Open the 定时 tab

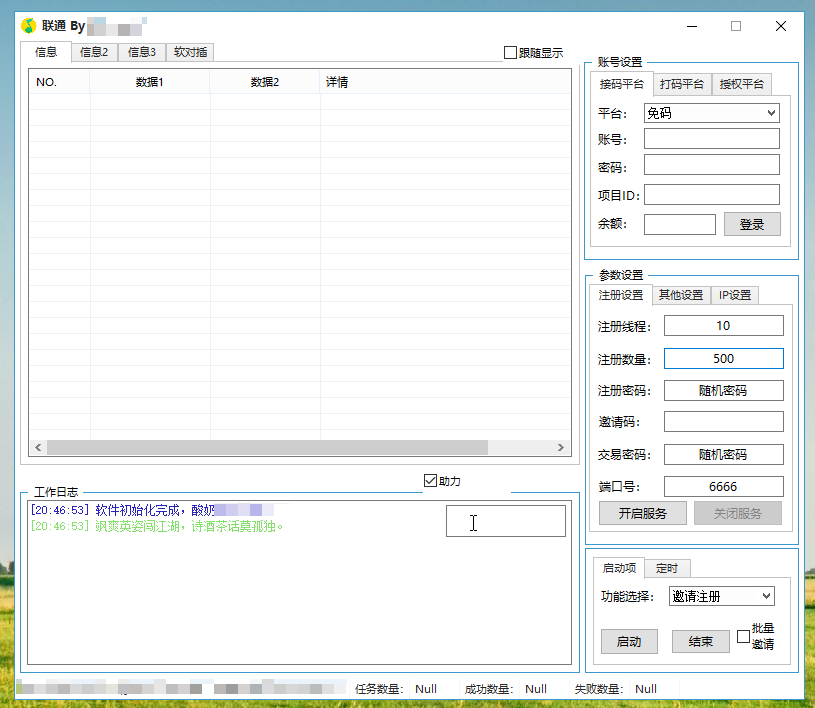pyautogui.click(x=667, y=568)
